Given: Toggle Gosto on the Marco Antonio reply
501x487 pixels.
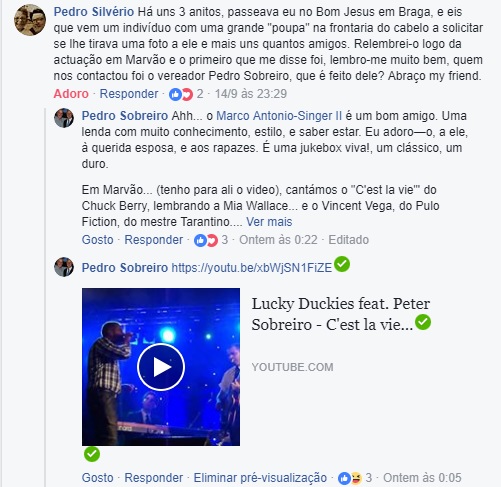Looking at the screenshot, I should [97, 240].
